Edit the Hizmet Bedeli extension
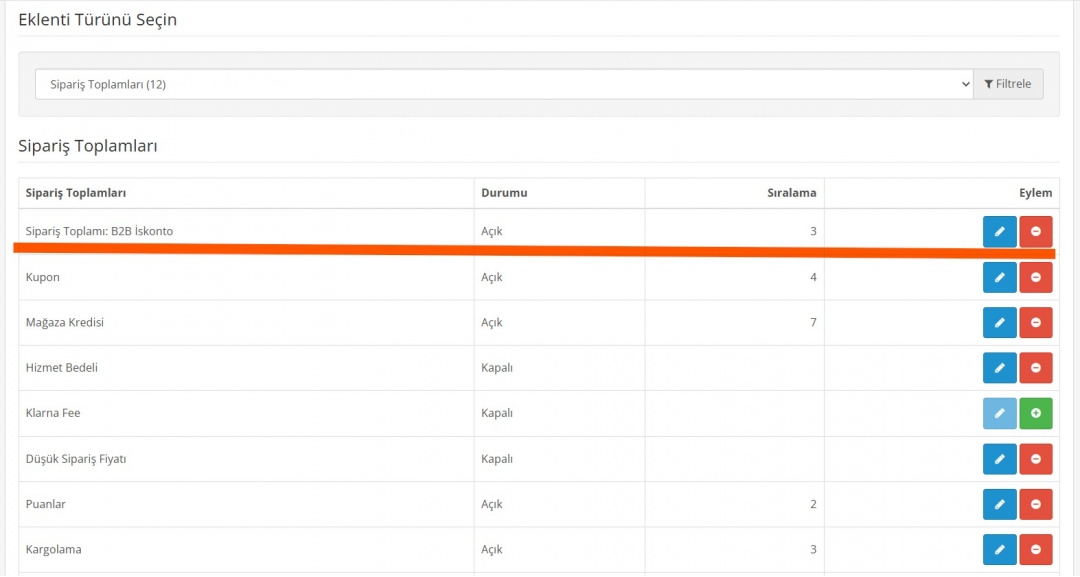Image resolution: width=1080 pixels, height=577 pixels. pyautogui.click(x=999, y=368)
